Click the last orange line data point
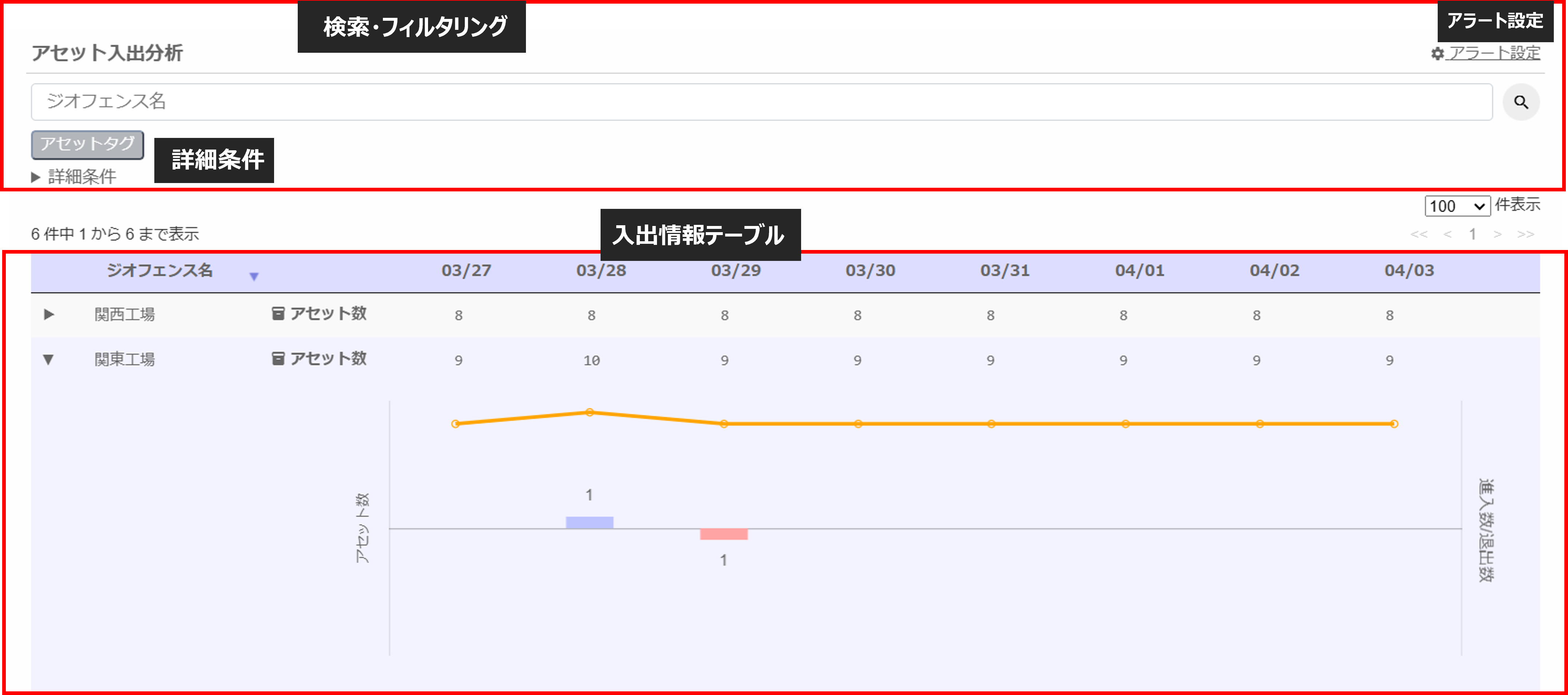 (1394, 424)
